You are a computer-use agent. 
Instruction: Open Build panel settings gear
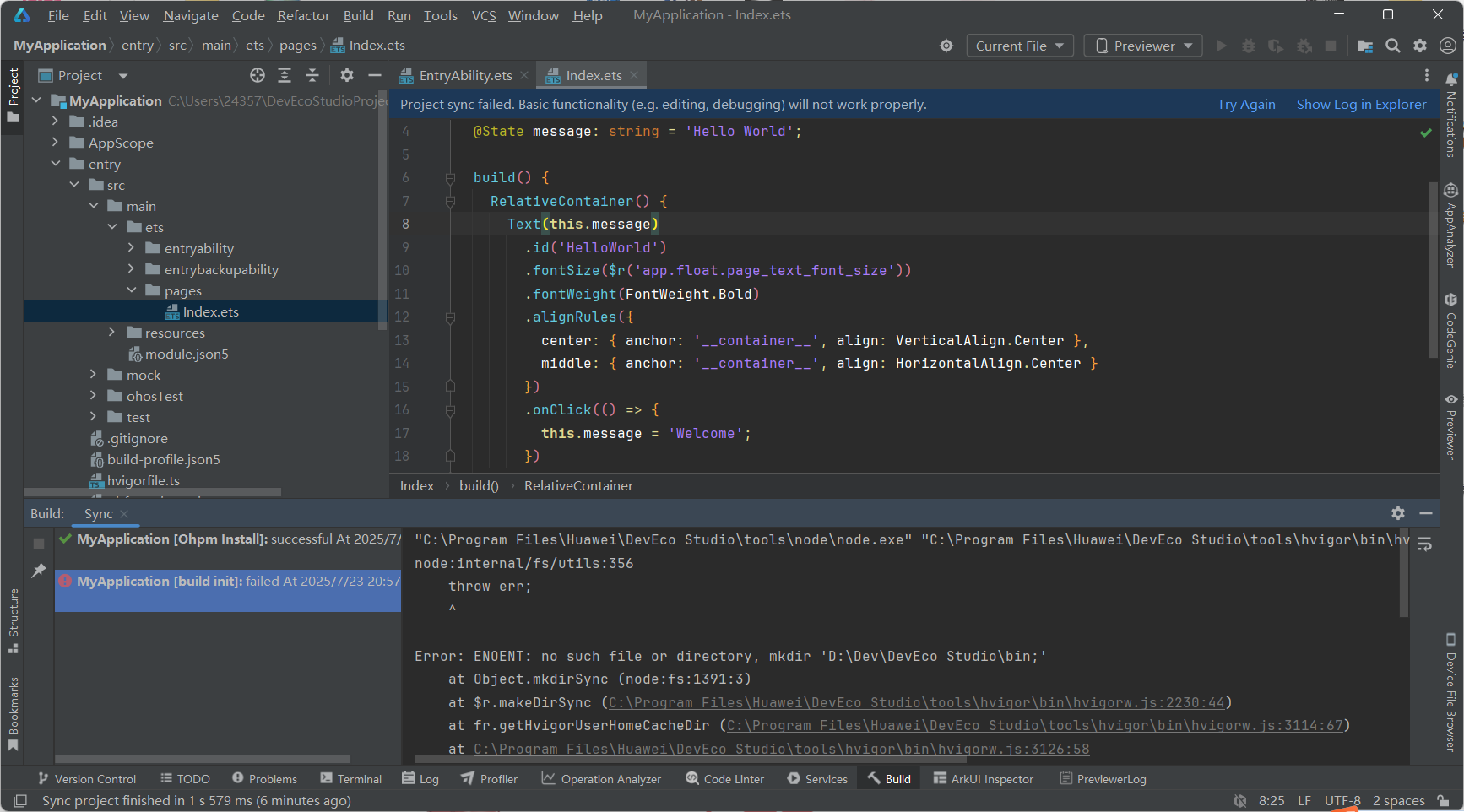1398,513
